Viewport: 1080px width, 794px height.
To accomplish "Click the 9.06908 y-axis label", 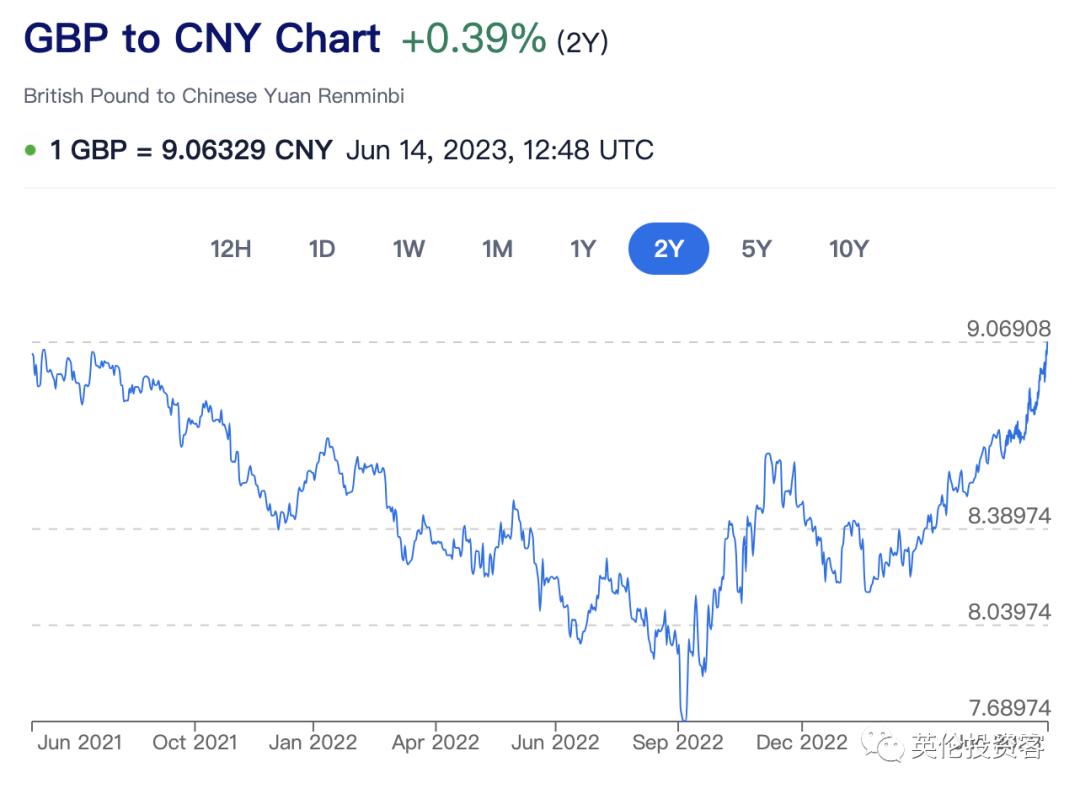I will click(x=1009, y=328).
